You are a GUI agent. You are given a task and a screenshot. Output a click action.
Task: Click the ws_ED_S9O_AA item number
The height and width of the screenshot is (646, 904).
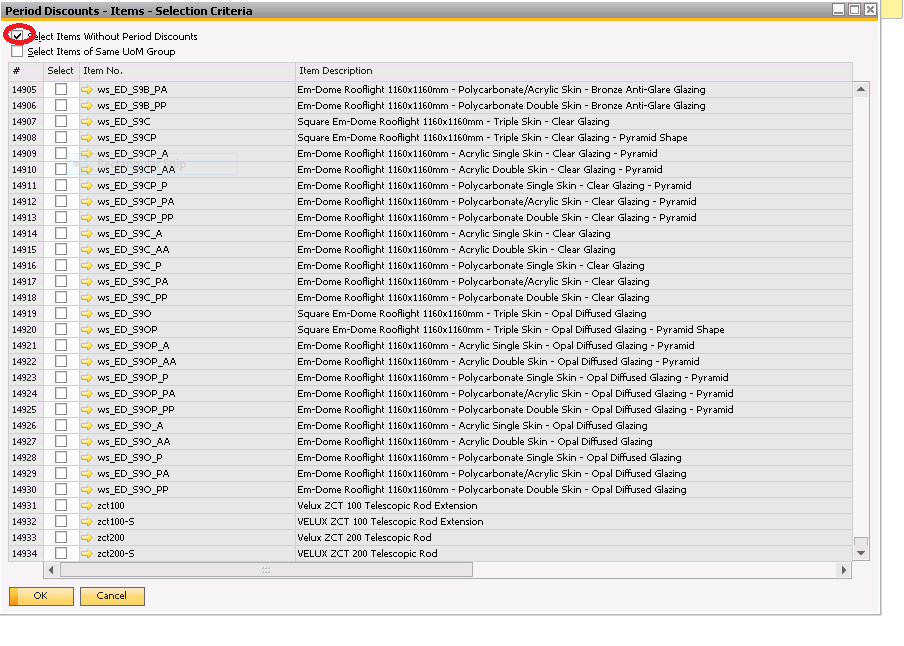point(134,442)
